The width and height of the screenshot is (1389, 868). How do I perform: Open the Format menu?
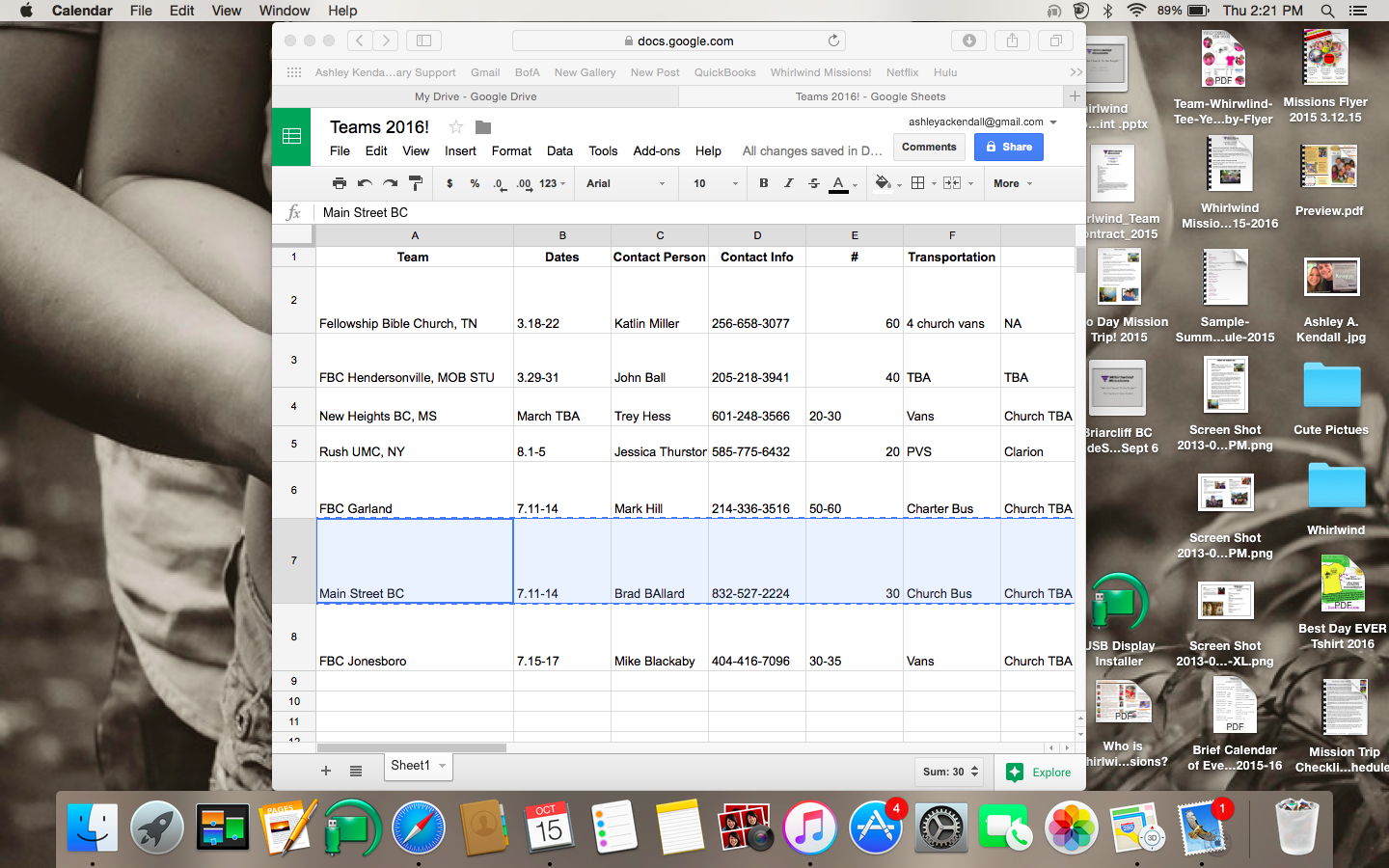pyautogui.click(x=511, y=151)
